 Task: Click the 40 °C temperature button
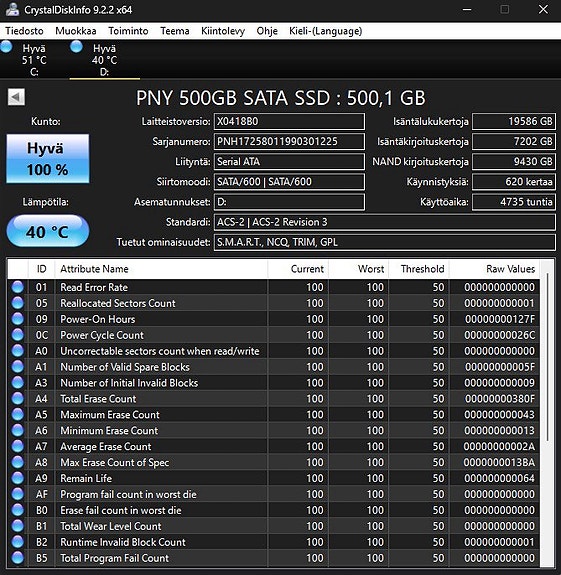click(x=48, y=231)
